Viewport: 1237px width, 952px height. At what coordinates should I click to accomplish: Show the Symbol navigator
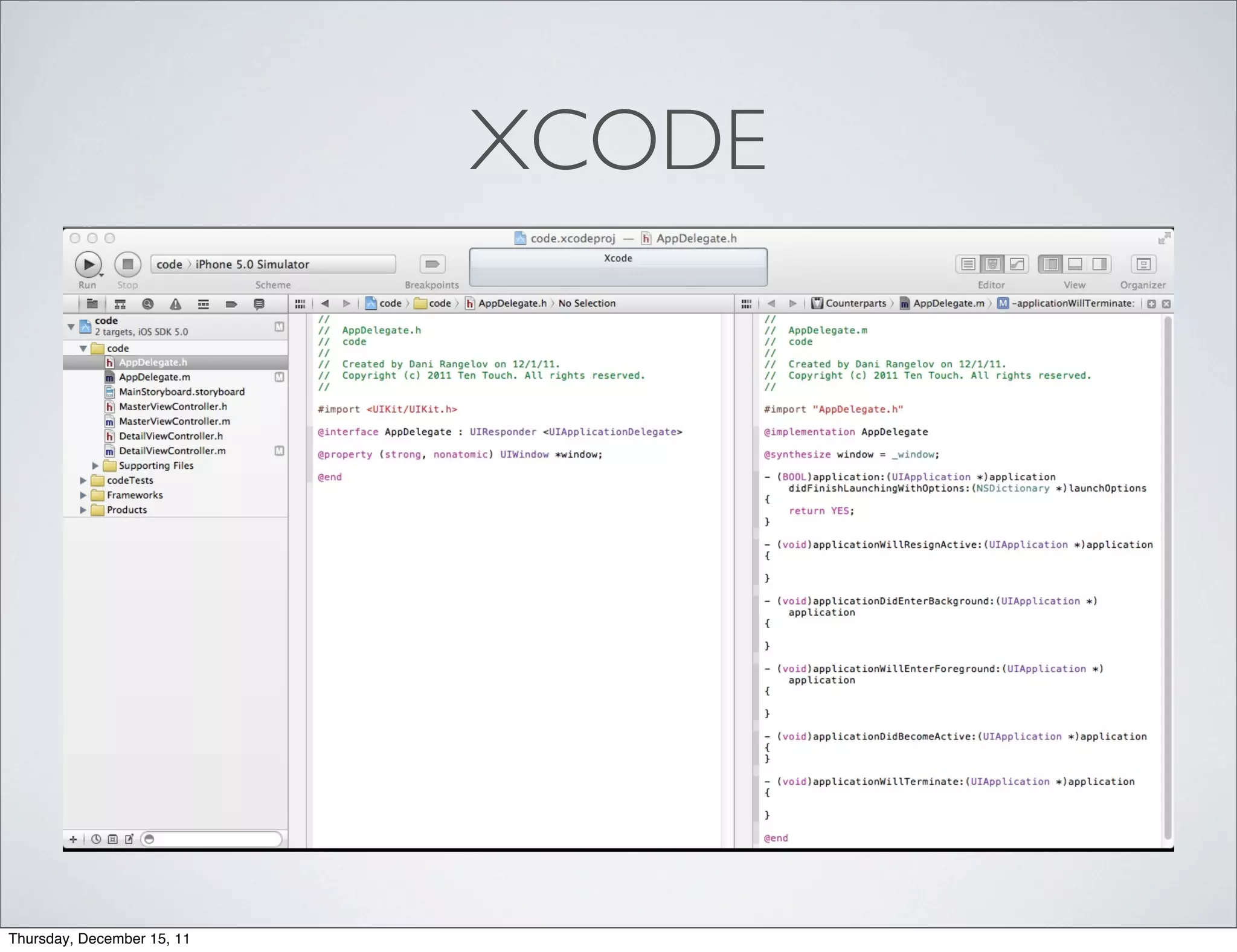[x=120, y=304]
